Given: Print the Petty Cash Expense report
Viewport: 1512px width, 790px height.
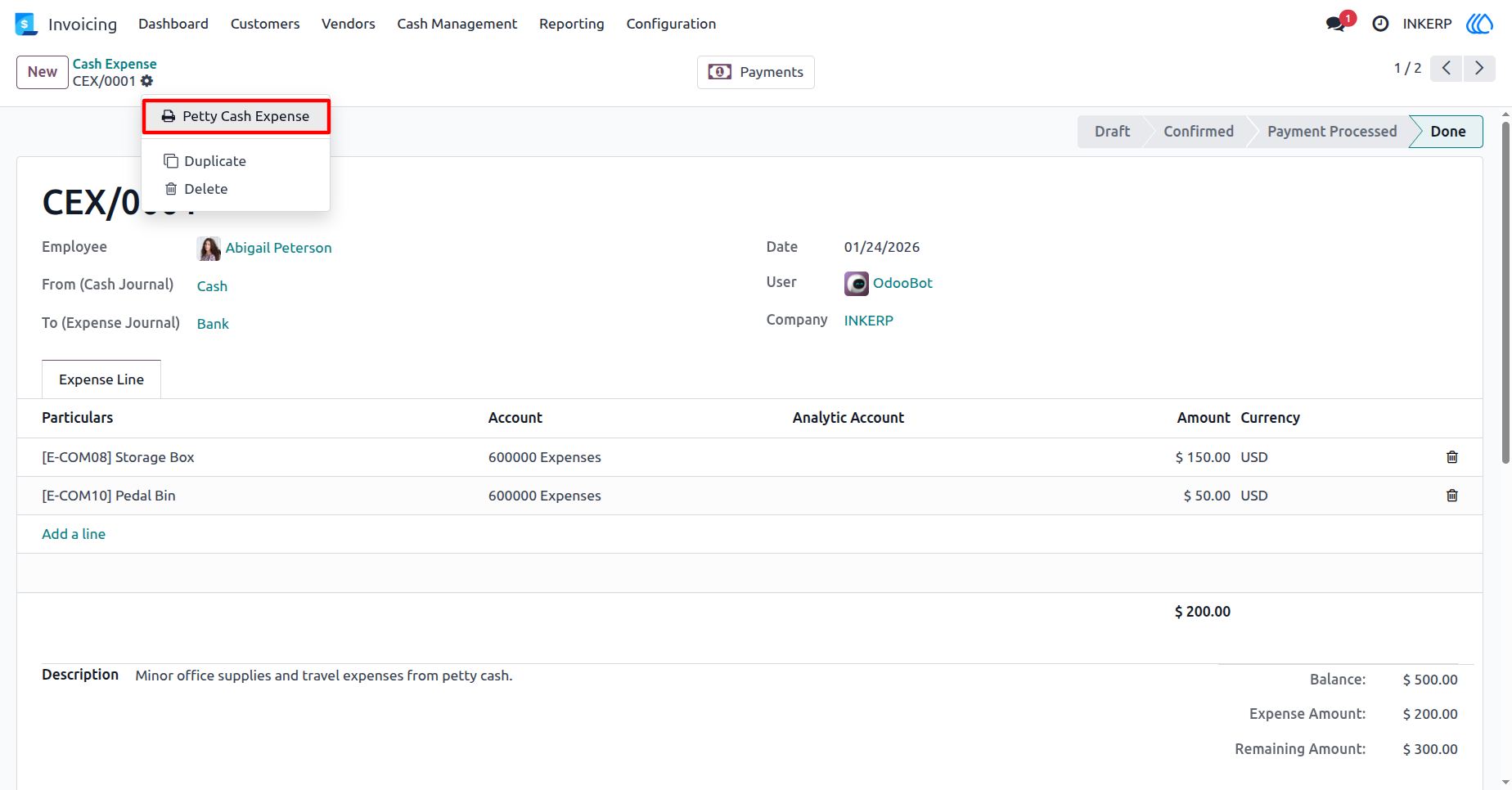Looking at the screenshot, I should 236,116.
